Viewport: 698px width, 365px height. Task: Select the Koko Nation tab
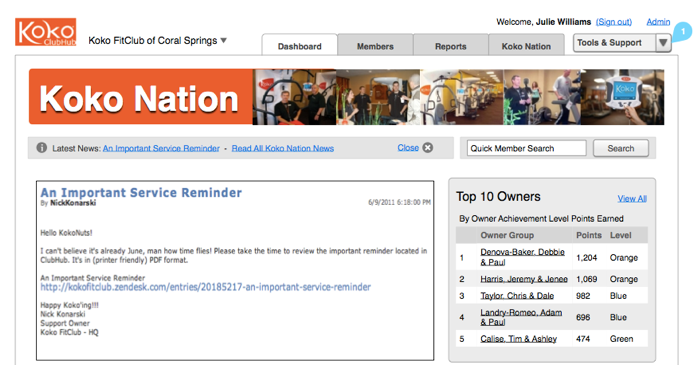tap(526, 46)
